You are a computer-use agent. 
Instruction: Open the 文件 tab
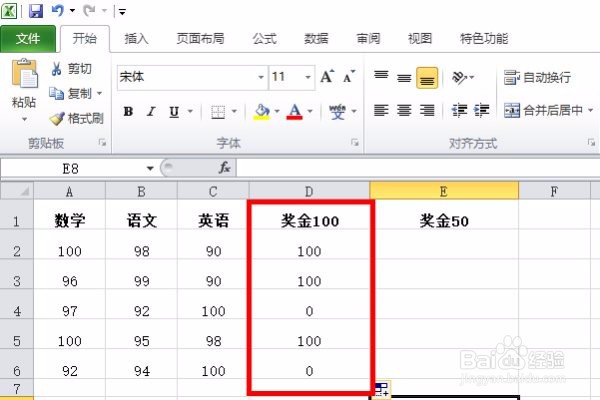(28, 39)
